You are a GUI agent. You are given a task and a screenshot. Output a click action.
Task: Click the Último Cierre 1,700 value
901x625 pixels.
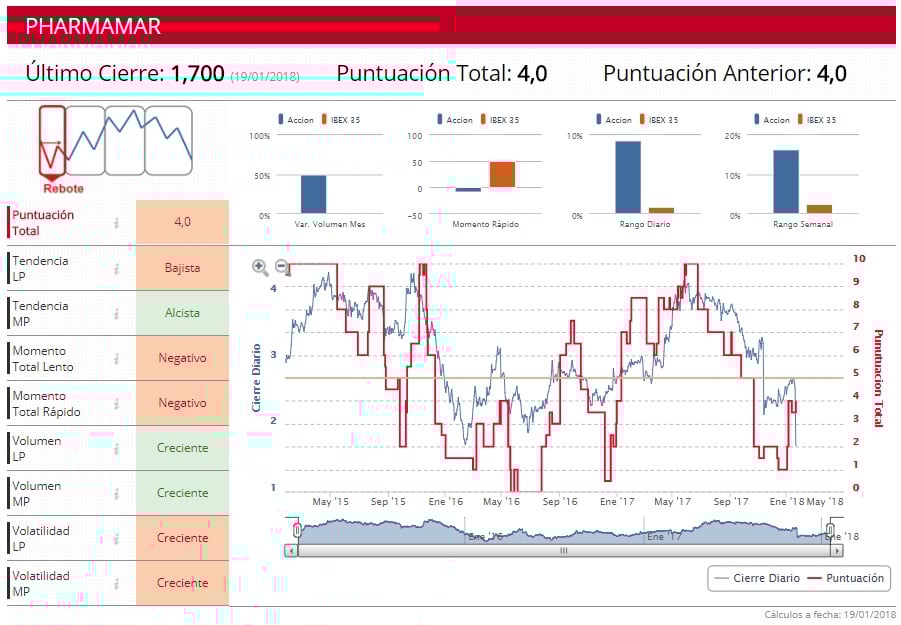click(x=197, y=74)
